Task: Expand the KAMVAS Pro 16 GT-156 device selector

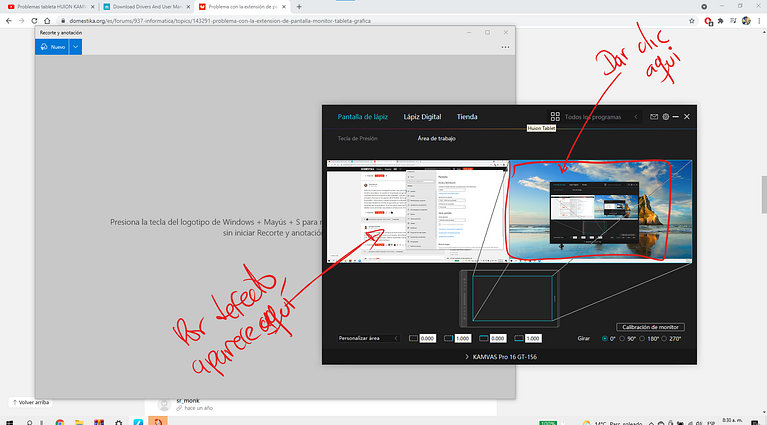Action: pyautogui.click(x=501, y=357)
